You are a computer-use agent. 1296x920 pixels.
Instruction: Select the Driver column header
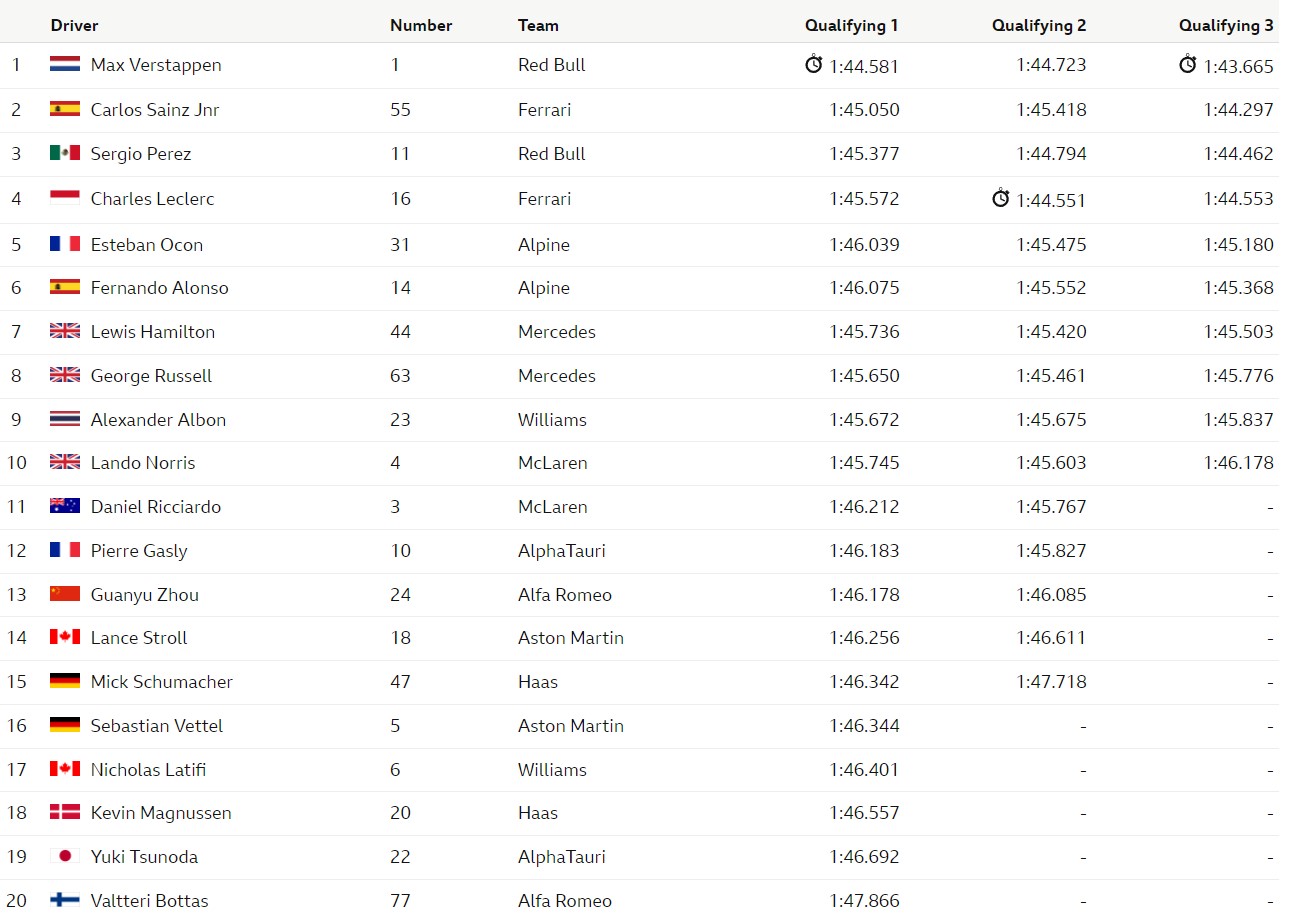tap(75, 25)
